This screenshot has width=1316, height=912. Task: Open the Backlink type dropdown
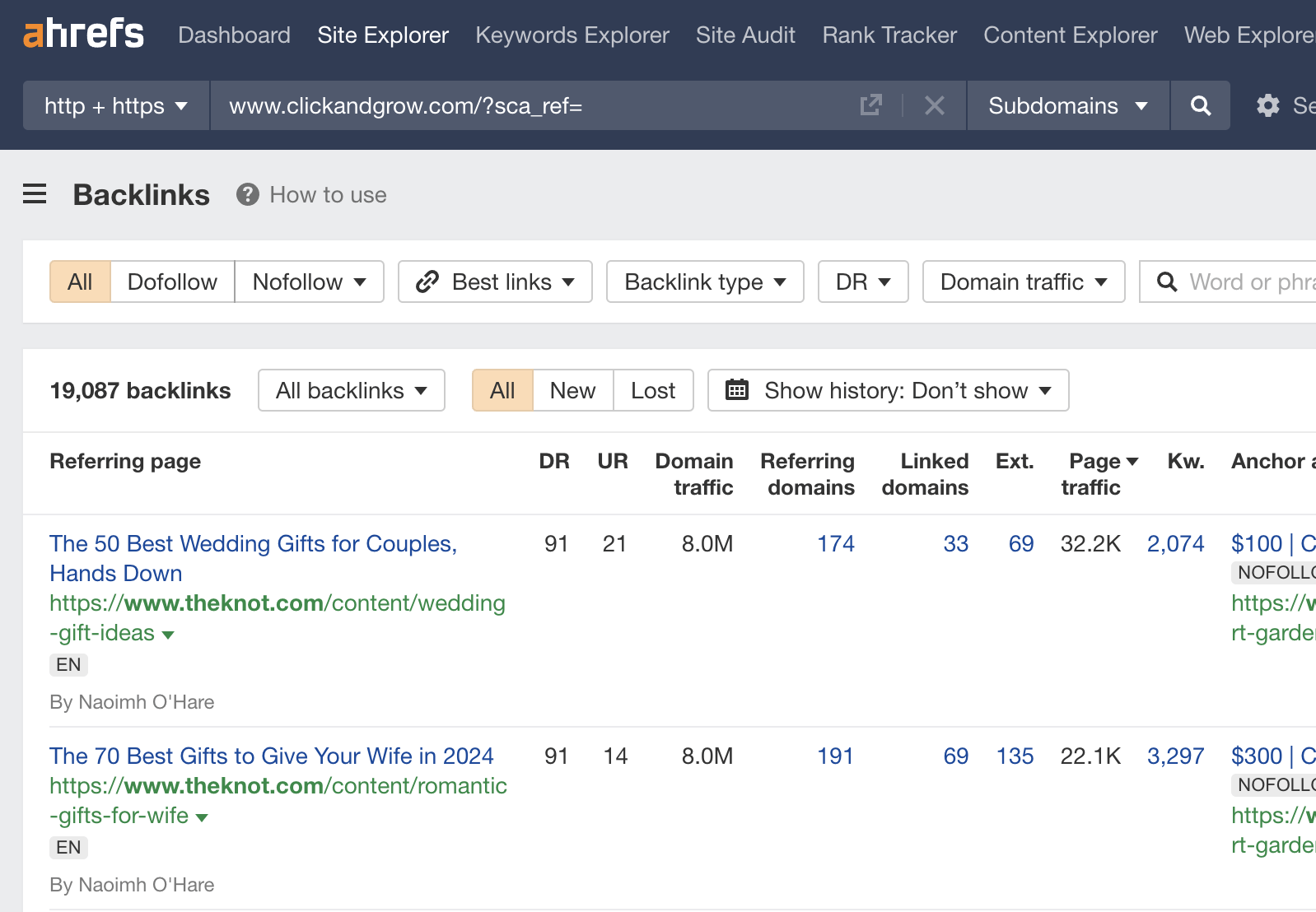(x=705, y=282)
